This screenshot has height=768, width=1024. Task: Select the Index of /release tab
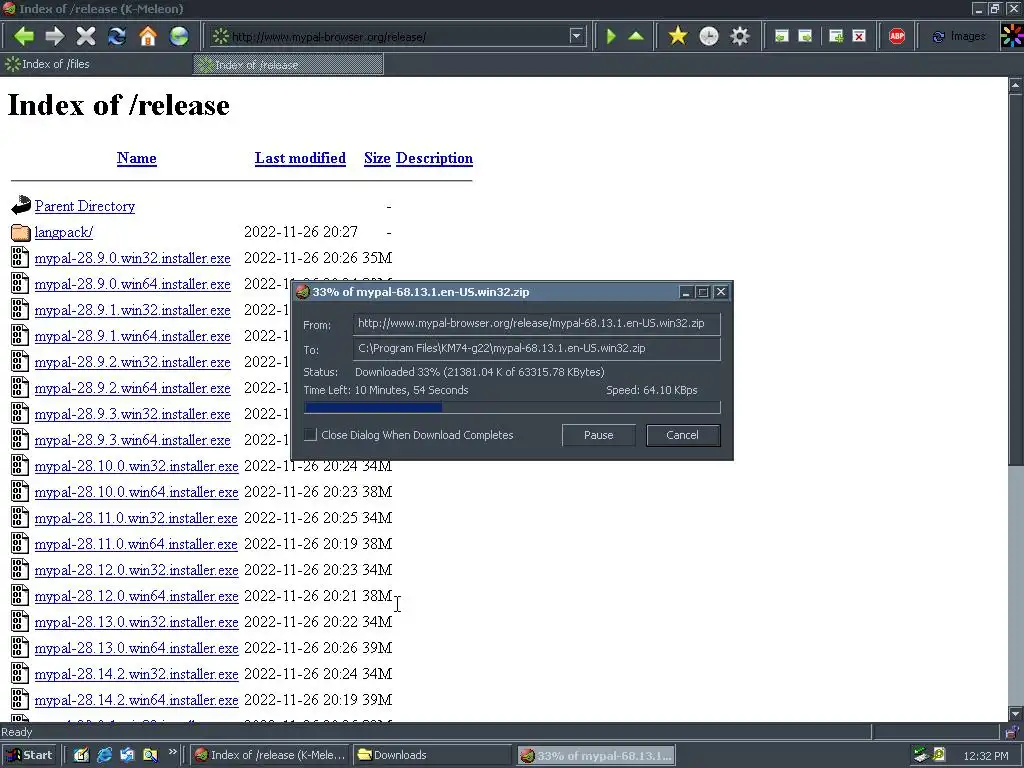click(x=288, y=65)
